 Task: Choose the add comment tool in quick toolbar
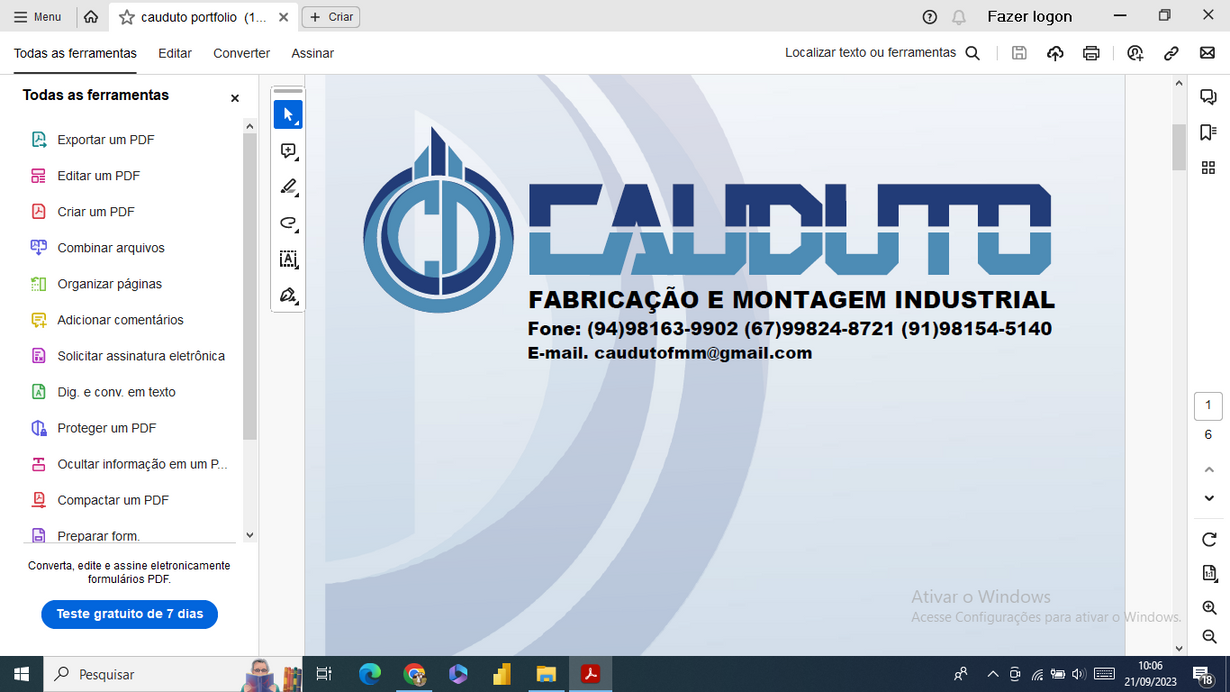[x=288, y=151]
